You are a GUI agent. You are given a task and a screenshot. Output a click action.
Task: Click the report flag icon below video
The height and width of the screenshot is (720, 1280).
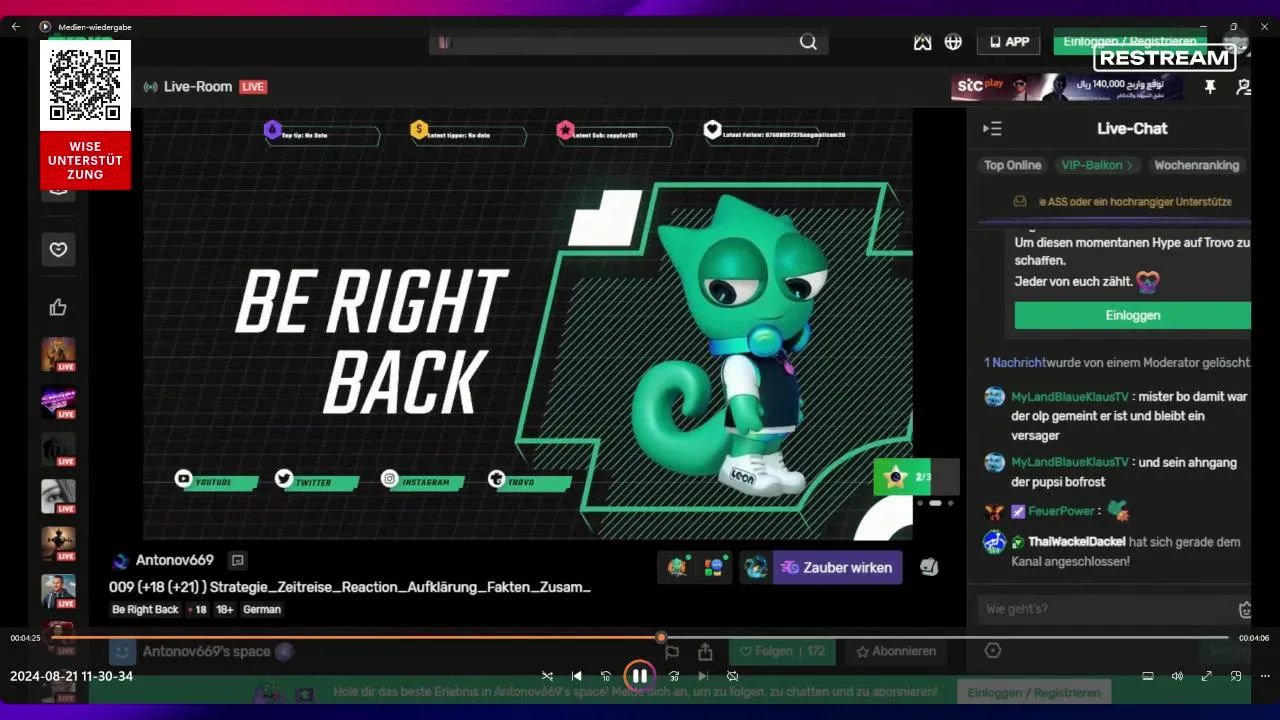point(672,652)
